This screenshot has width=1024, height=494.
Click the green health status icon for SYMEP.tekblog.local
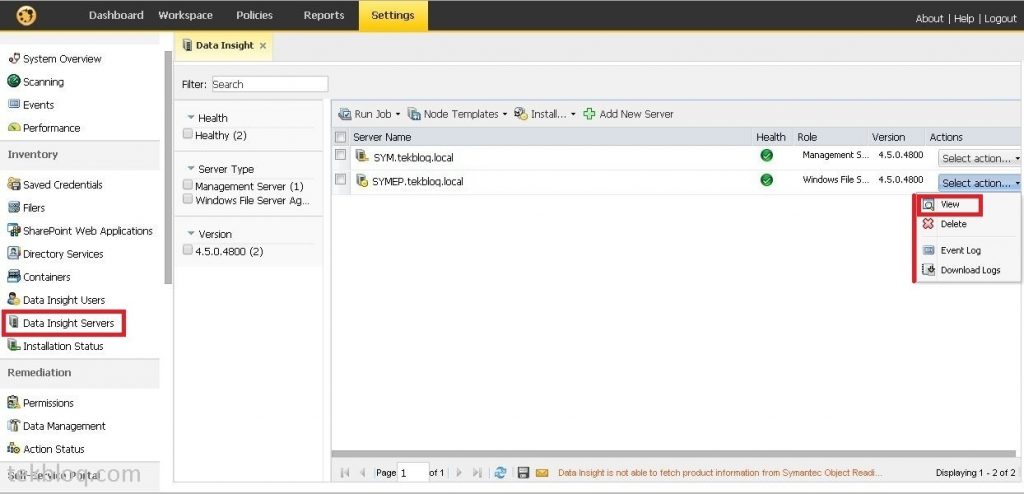click(x=767, y=180)
